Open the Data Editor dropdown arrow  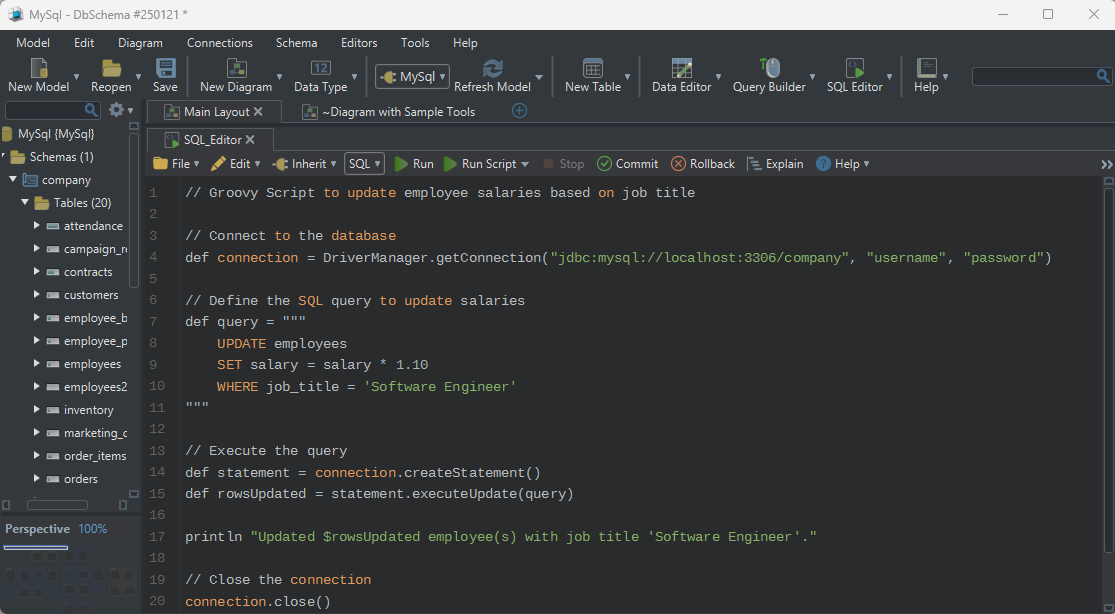[718, 77]
